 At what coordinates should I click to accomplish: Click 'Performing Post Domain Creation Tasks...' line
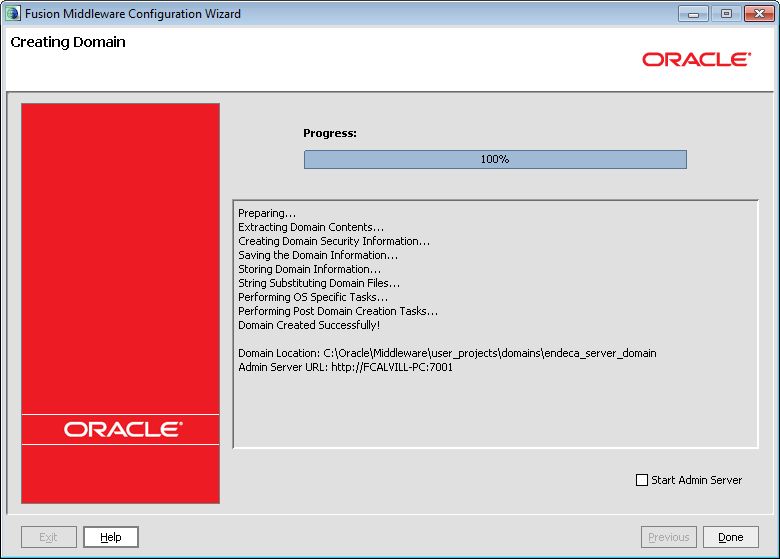pos(338,311)
